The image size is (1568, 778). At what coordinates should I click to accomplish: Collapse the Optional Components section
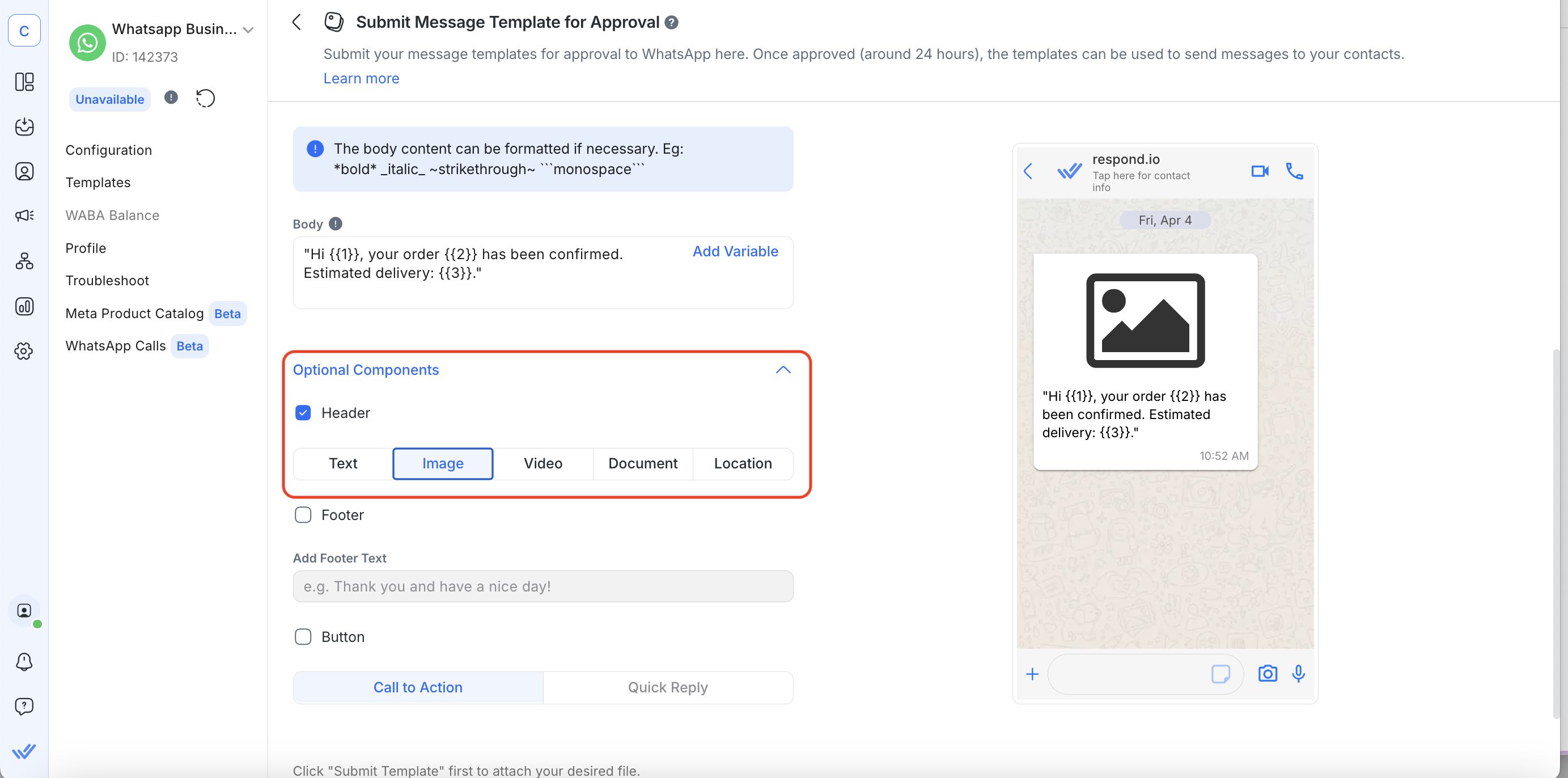(x=783, y=370)
